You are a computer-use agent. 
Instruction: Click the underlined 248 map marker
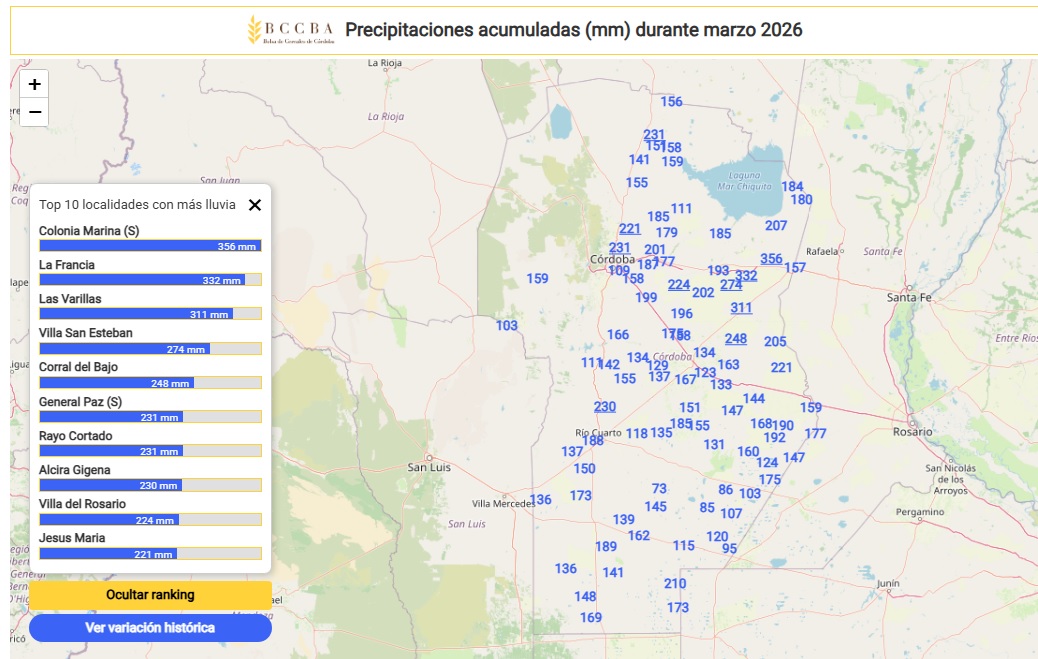tap(736, 339)
